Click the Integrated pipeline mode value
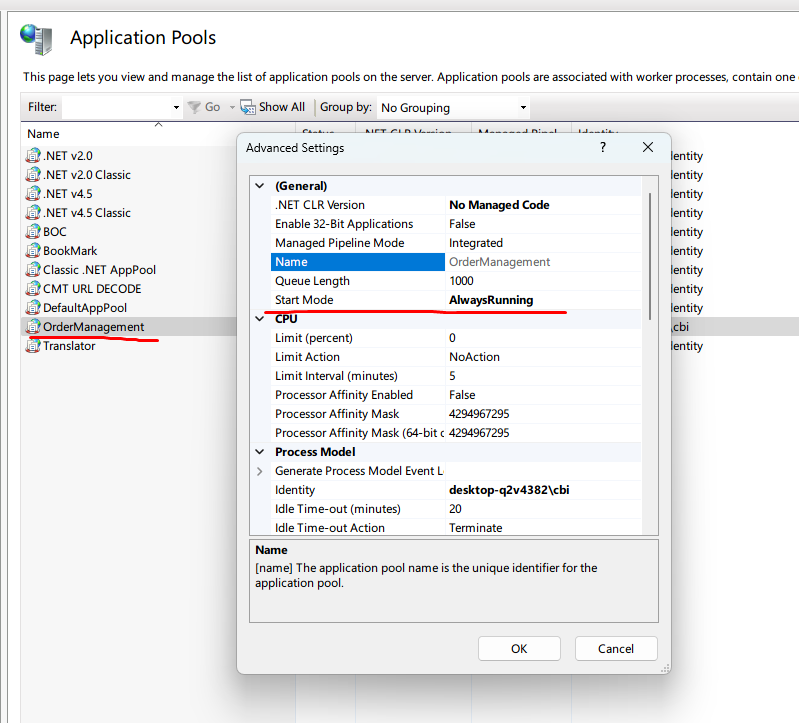This screenshot has height=723, width=799. [x=476, y=243]
